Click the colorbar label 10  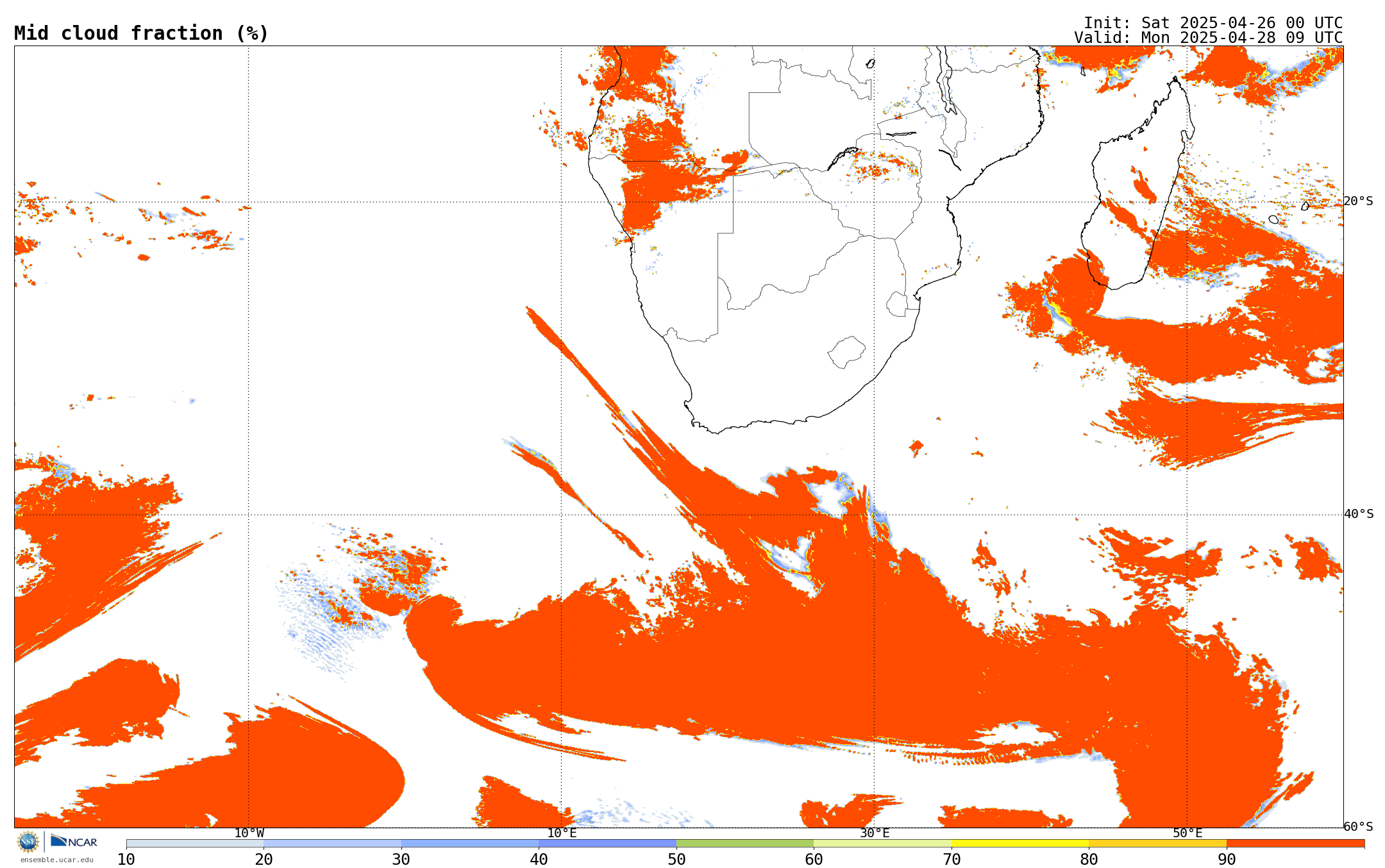pyautogui.click(x=126, y=859)
